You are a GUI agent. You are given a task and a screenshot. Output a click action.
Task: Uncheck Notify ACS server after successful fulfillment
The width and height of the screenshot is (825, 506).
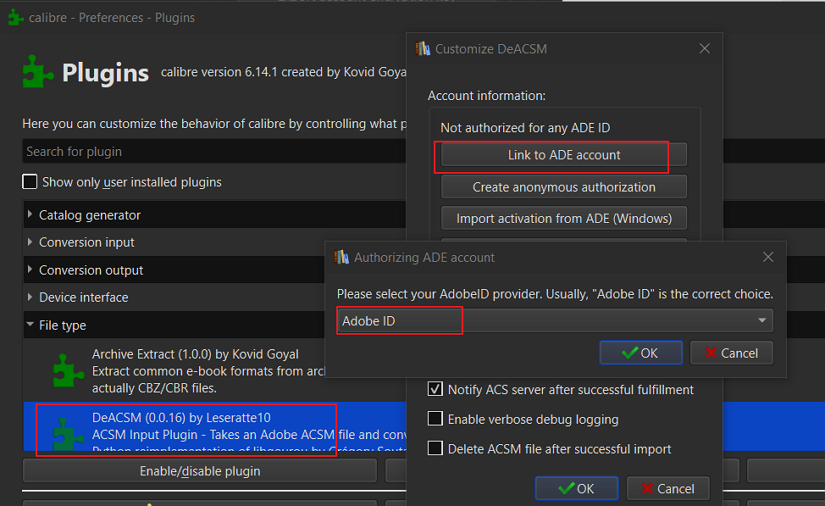point(435,389)
